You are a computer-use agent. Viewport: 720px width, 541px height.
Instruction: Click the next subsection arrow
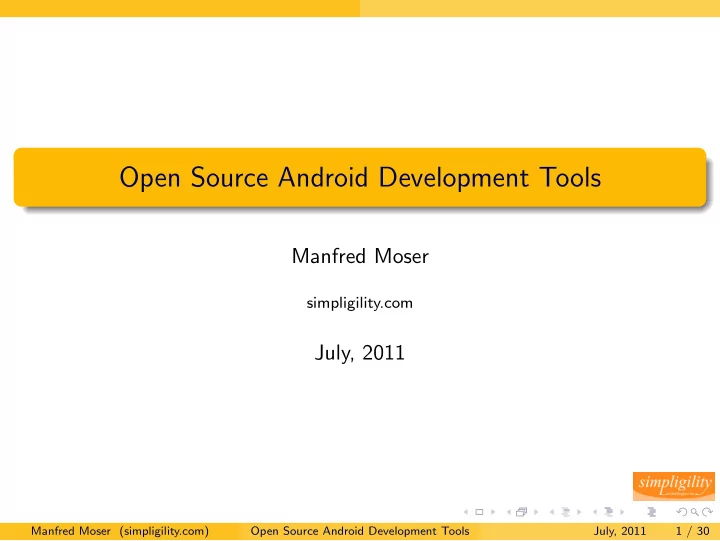pyautogui.click(x=579, y=512)
